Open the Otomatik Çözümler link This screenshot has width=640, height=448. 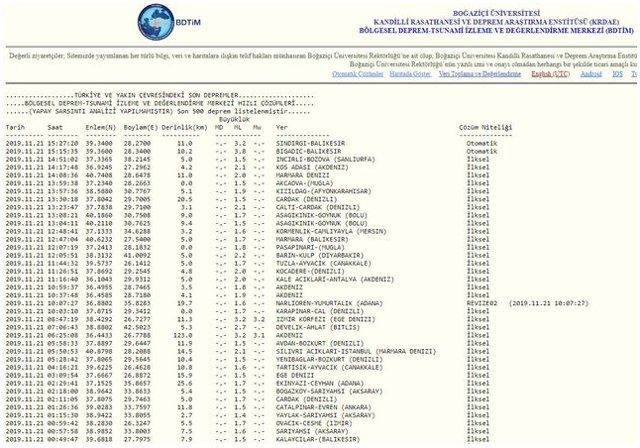coord(358,74)
